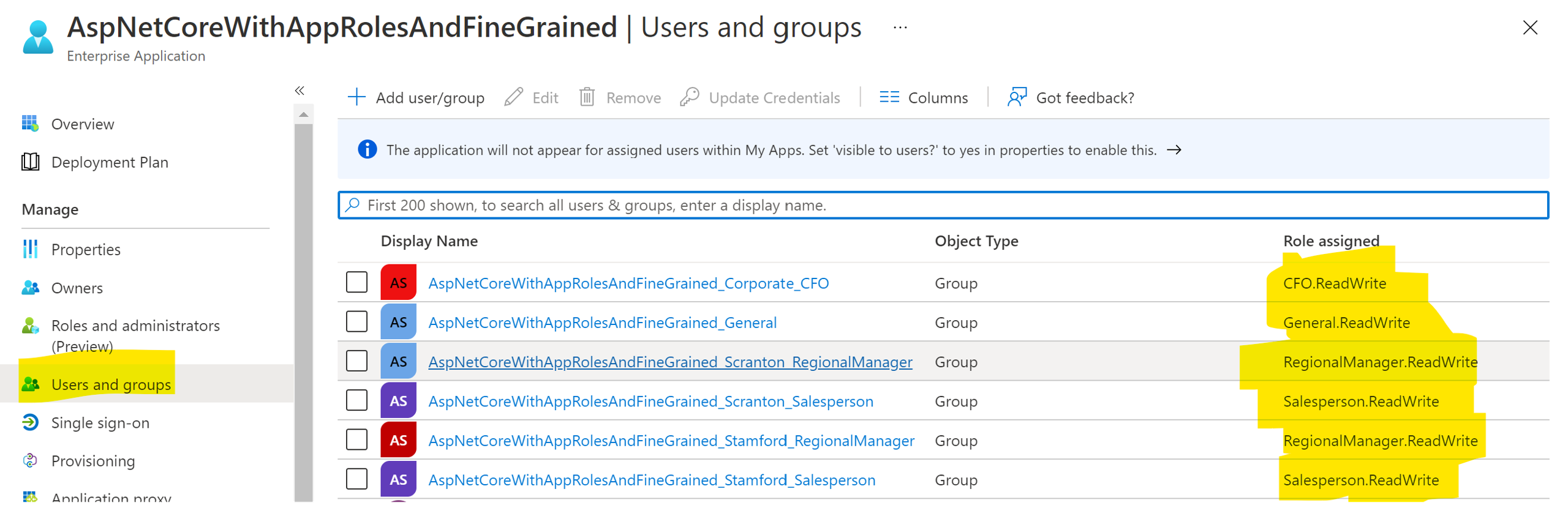Click the Deployment Plan book icon
This screenshot has width=1568, height=508.
coord(30,162)
